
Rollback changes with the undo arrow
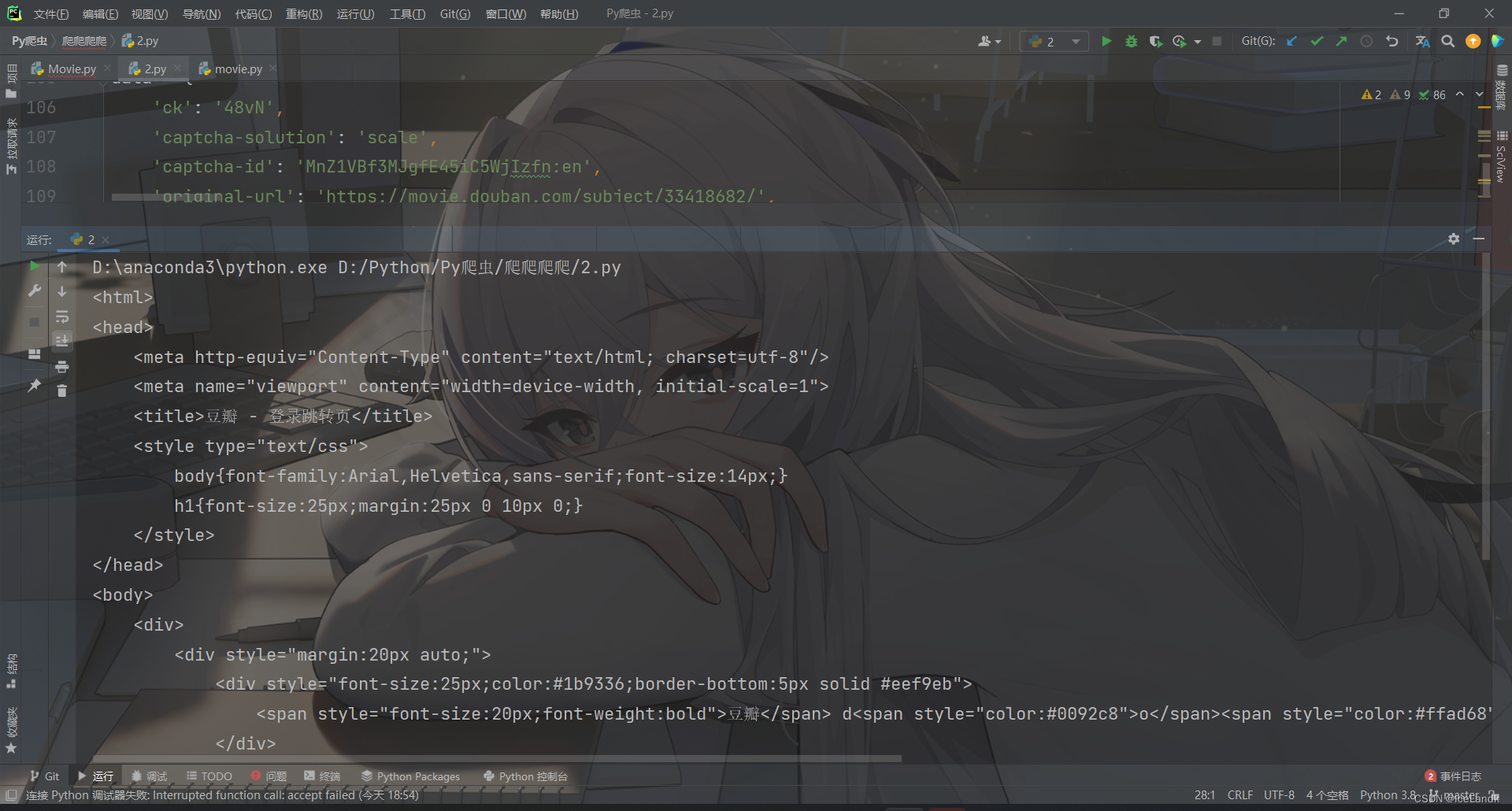(x=1392, y=41)
